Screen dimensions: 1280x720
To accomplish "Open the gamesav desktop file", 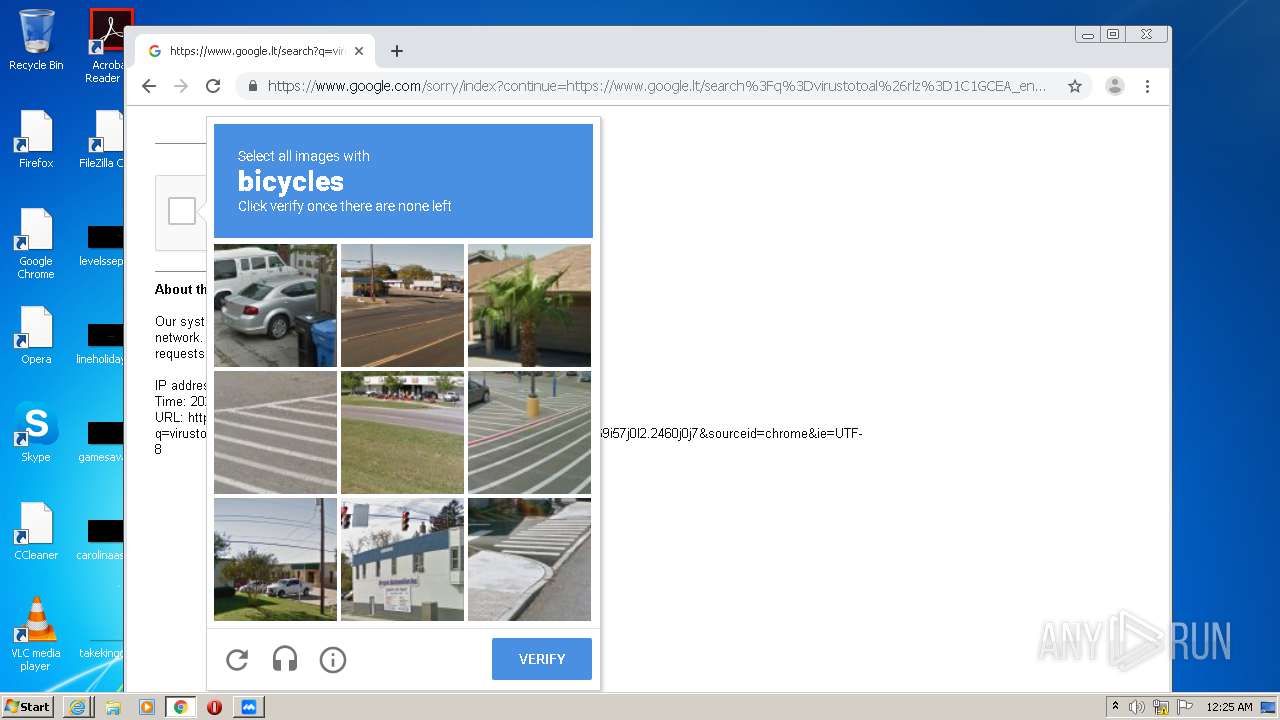I will click(102, 440).
